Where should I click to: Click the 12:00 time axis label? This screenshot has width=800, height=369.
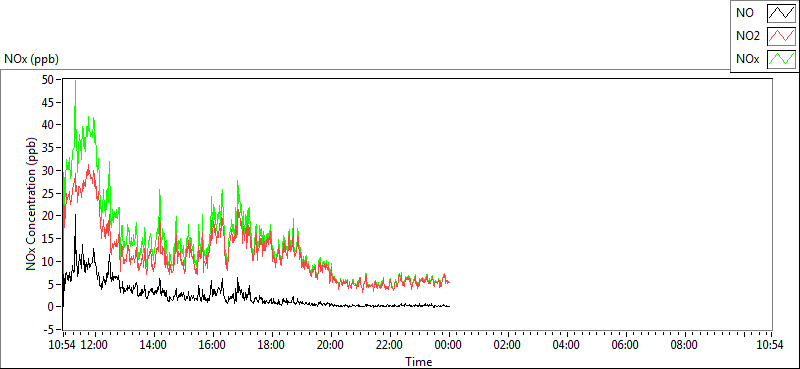tap(95, 345)
